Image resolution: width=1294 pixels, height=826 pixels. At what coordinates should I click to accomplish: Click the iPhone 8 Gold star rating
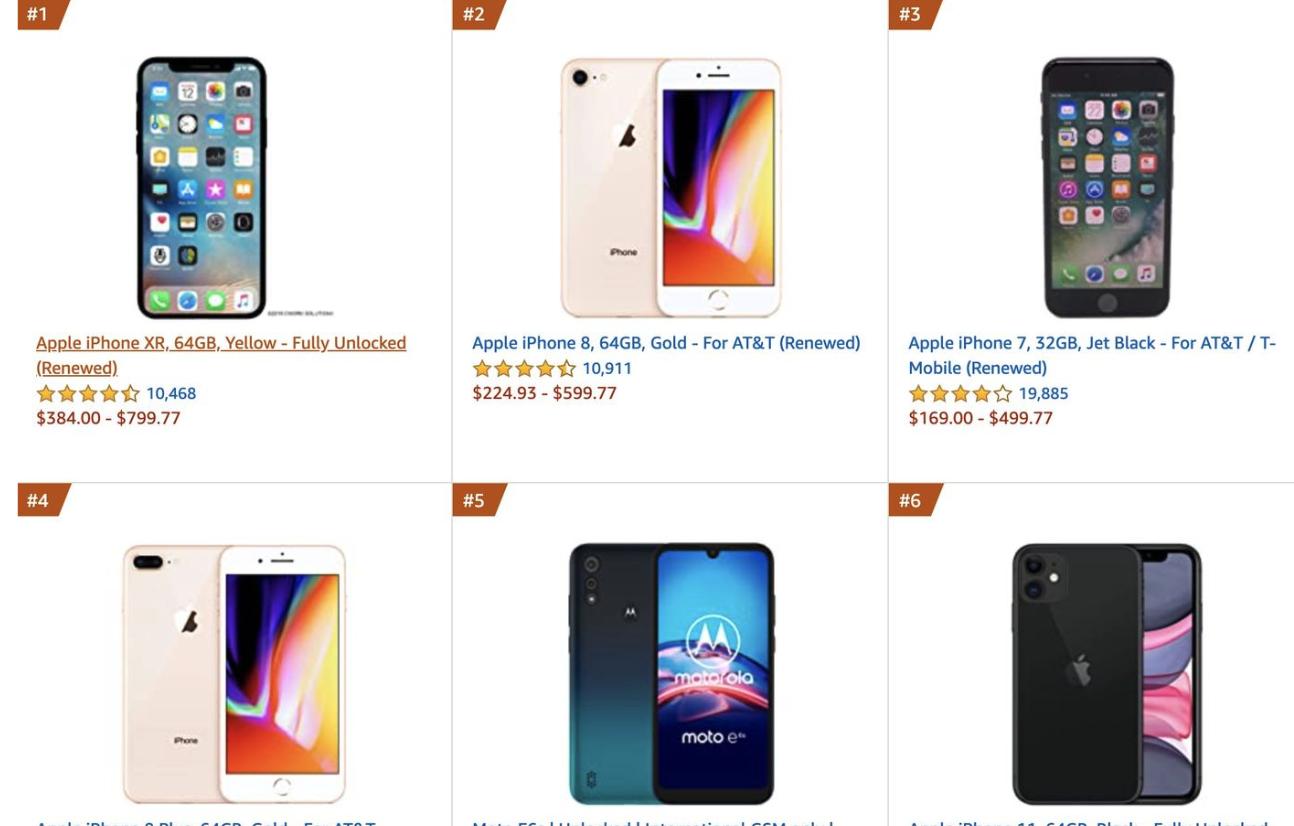point(523,369)
